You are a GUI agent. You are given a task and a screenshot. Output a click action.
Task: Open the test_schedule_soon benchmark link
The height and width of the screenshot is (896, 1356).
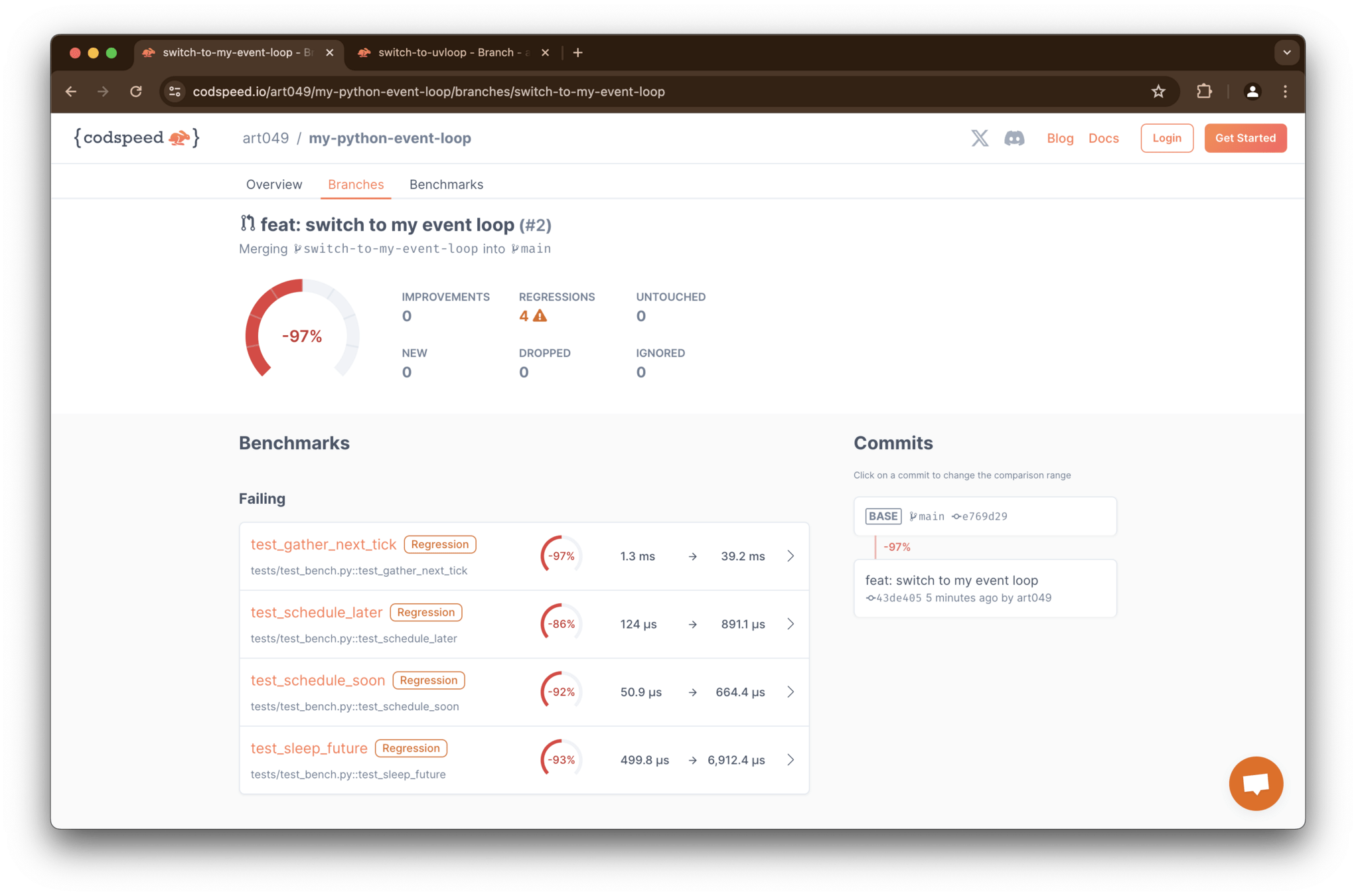coord(317,680)
